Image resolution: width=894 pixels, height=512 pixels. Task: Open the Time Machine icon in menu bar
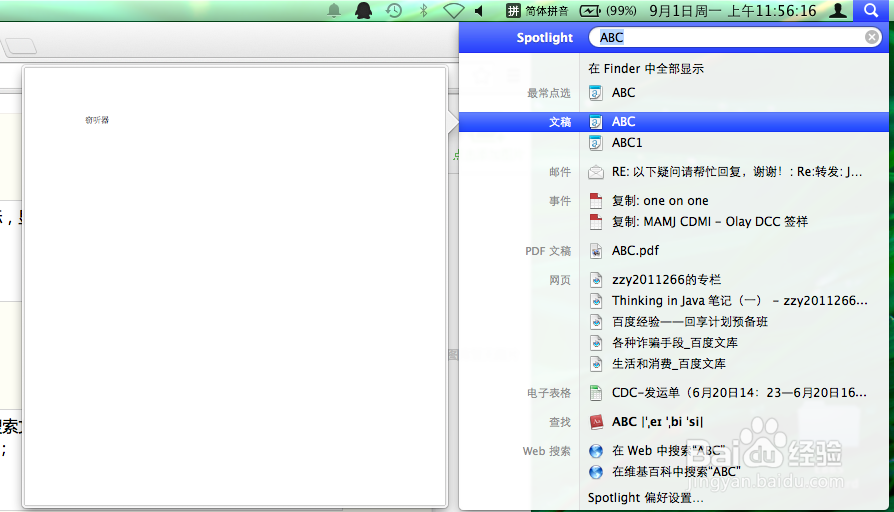tap(394, 10)
